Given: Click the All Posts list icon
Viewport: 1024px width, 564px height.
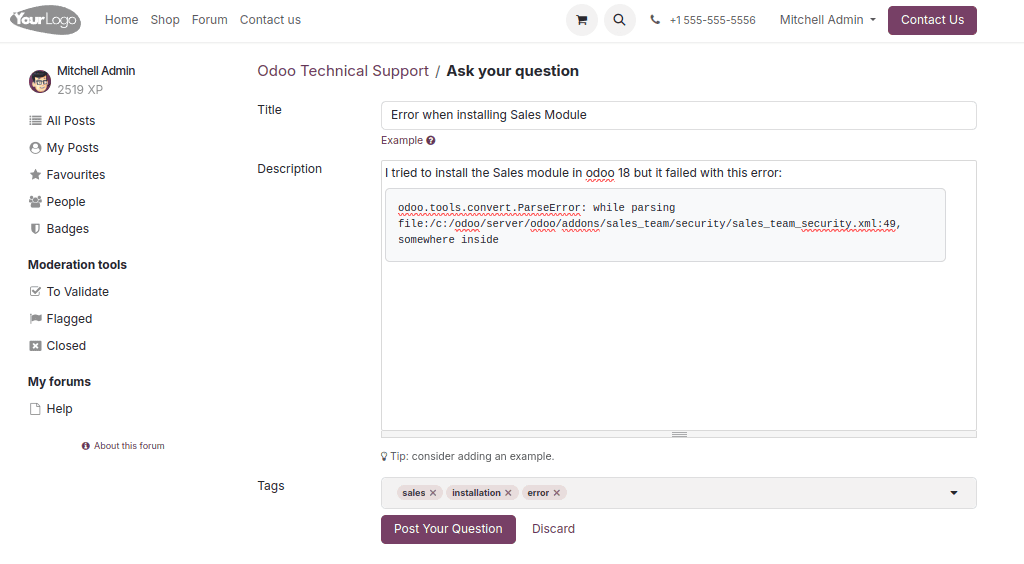Looking at the screenshot, I should [35, 120].
